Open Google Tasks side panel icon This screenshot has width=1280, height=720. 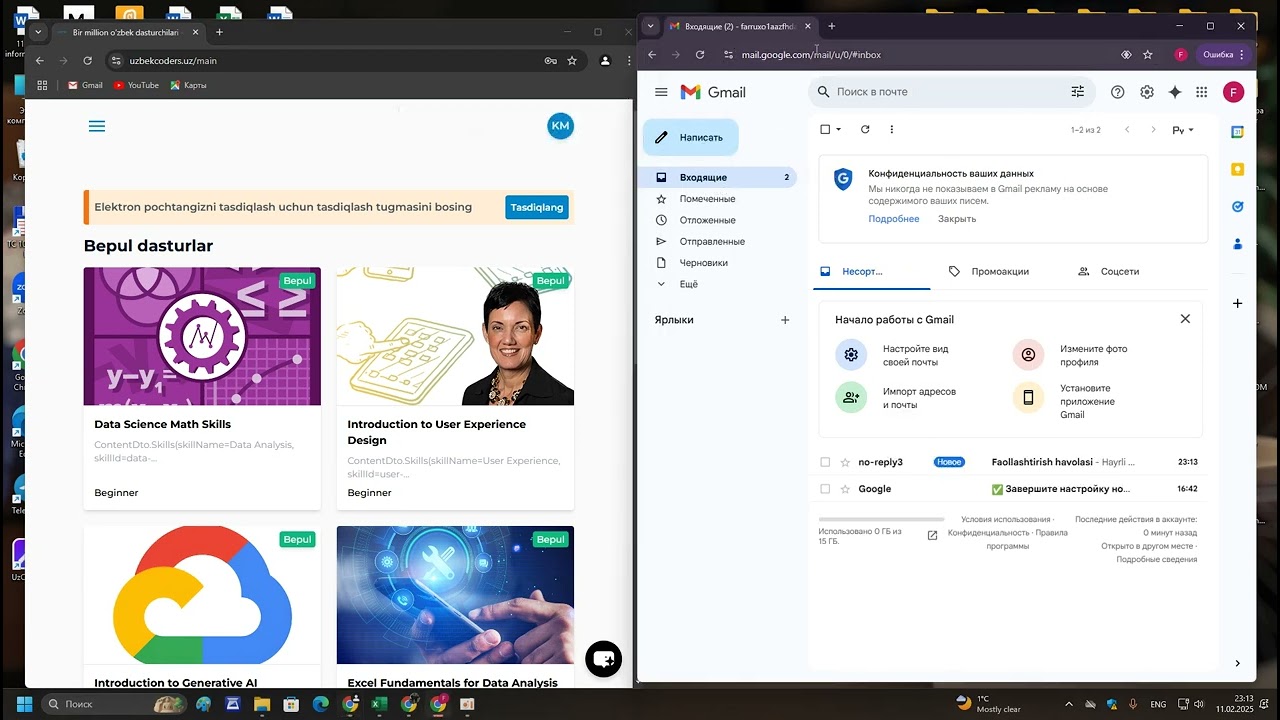pyautogui.click(x=1237, y=206)
